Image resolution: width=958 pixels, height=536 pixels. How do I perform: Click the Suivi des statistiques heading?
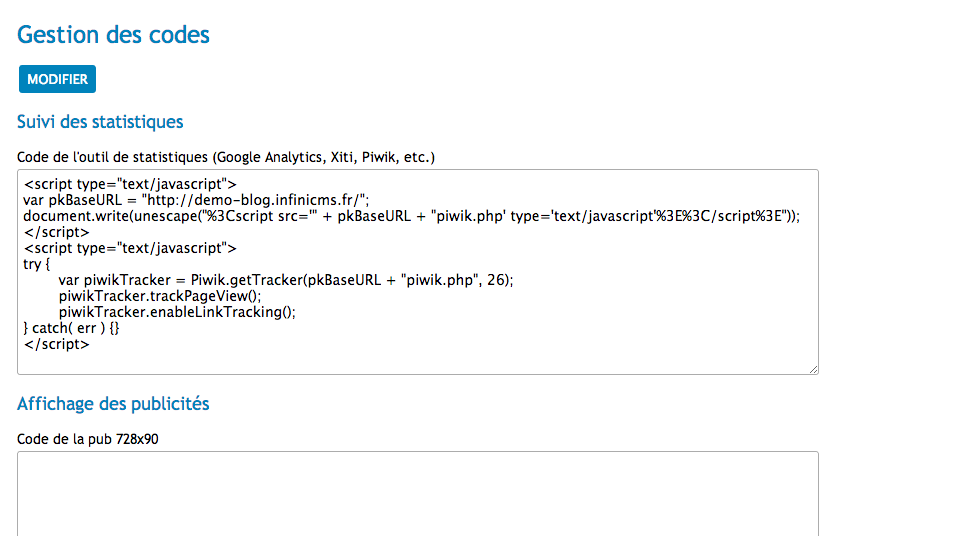coord(100,122)
